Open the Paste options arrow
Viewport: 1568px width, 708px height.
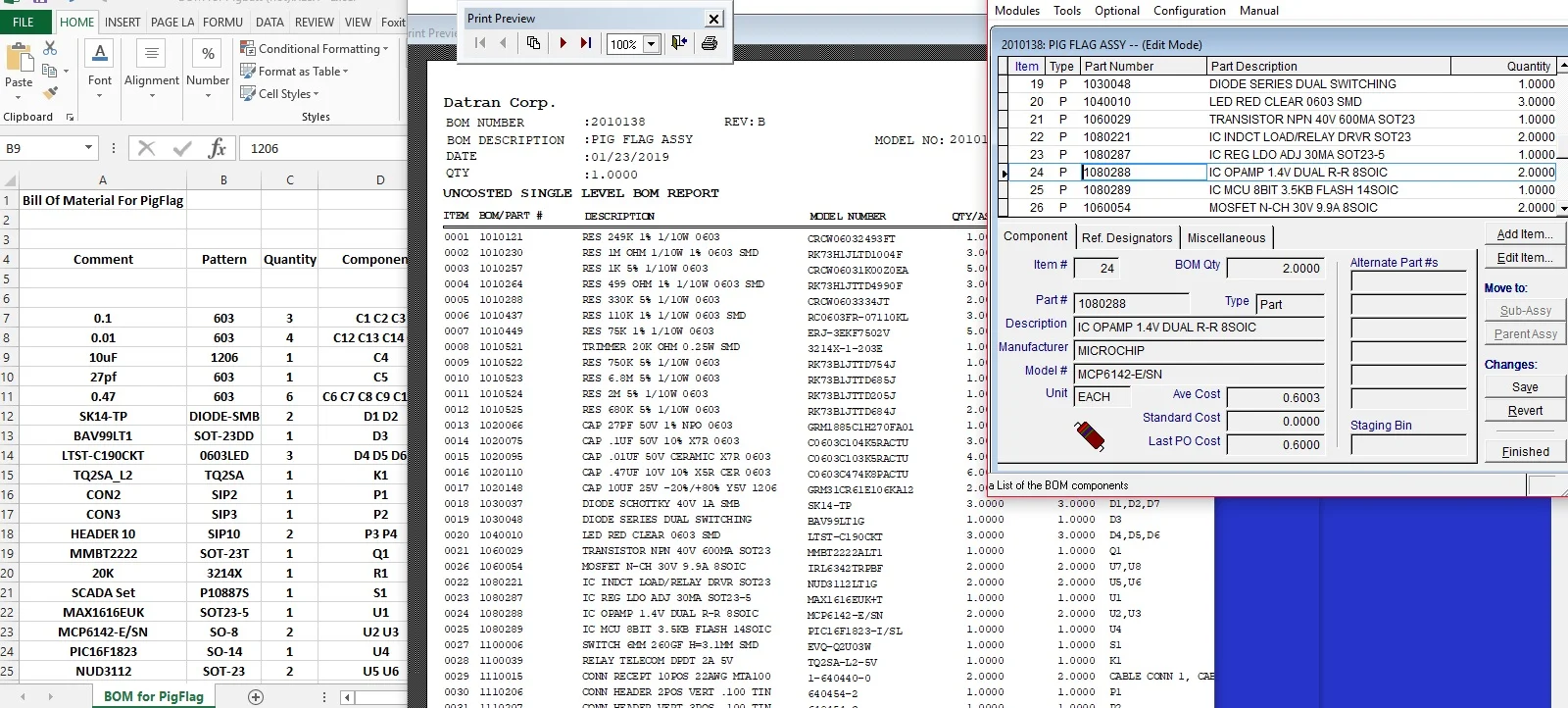19,96
